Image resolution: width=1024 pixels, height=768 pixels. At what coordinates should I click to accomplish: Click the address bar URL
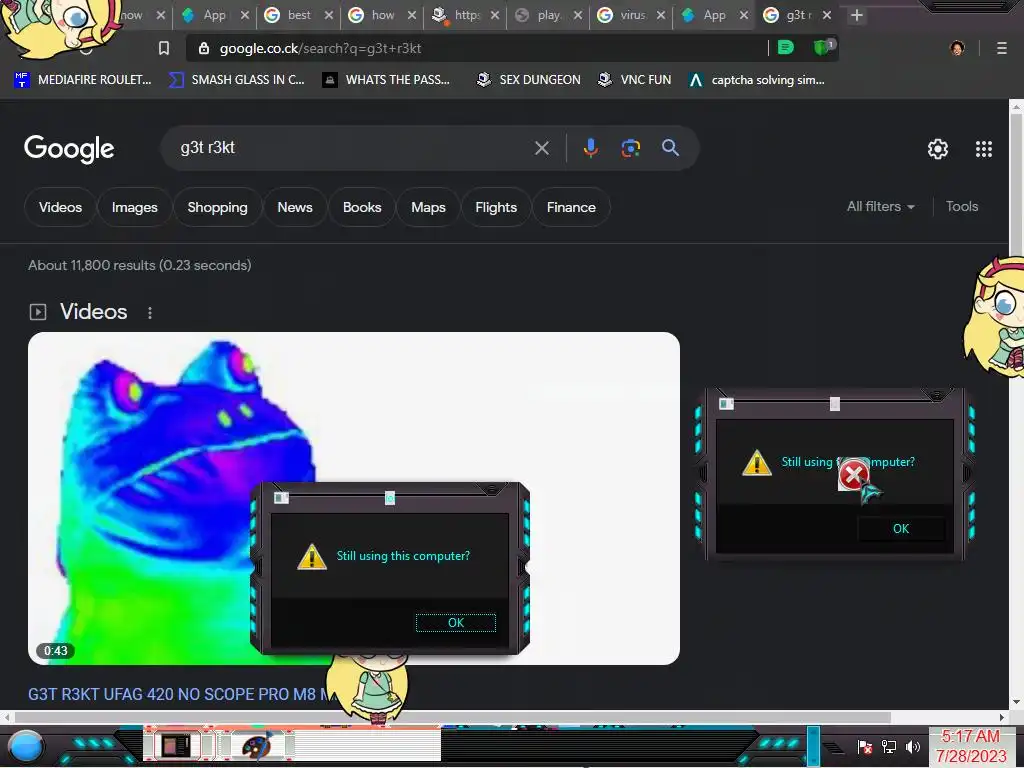(320, 48)
